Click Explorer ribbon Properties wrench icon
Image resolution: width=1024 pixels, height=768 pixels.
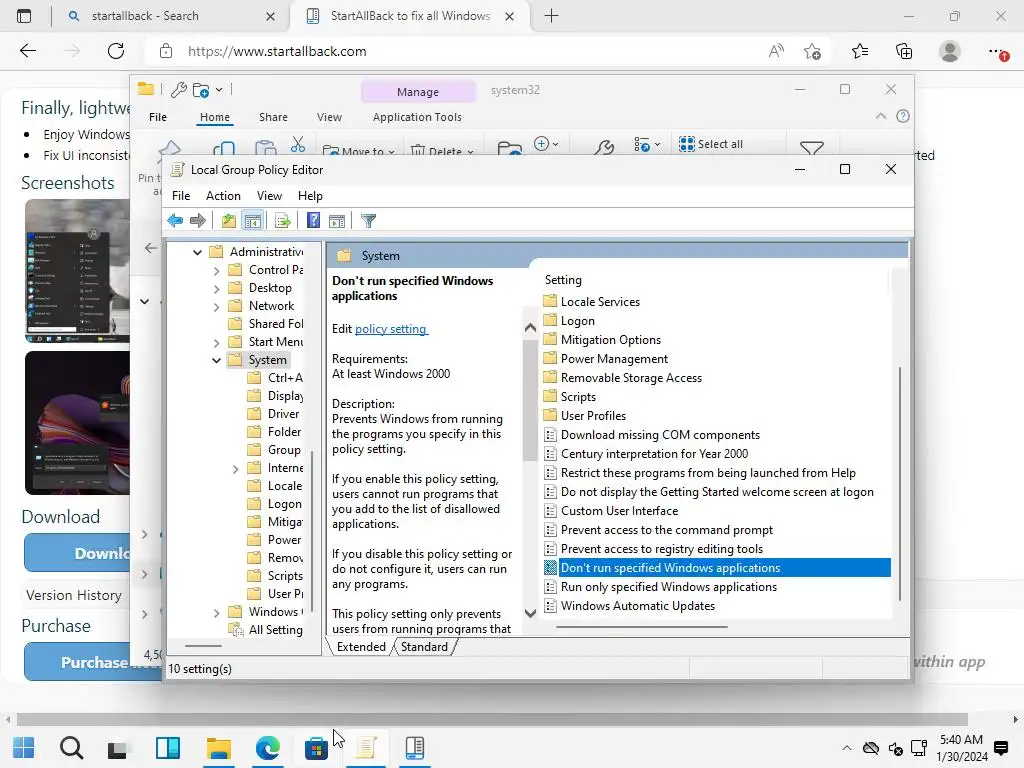click(x=604, y=147)
